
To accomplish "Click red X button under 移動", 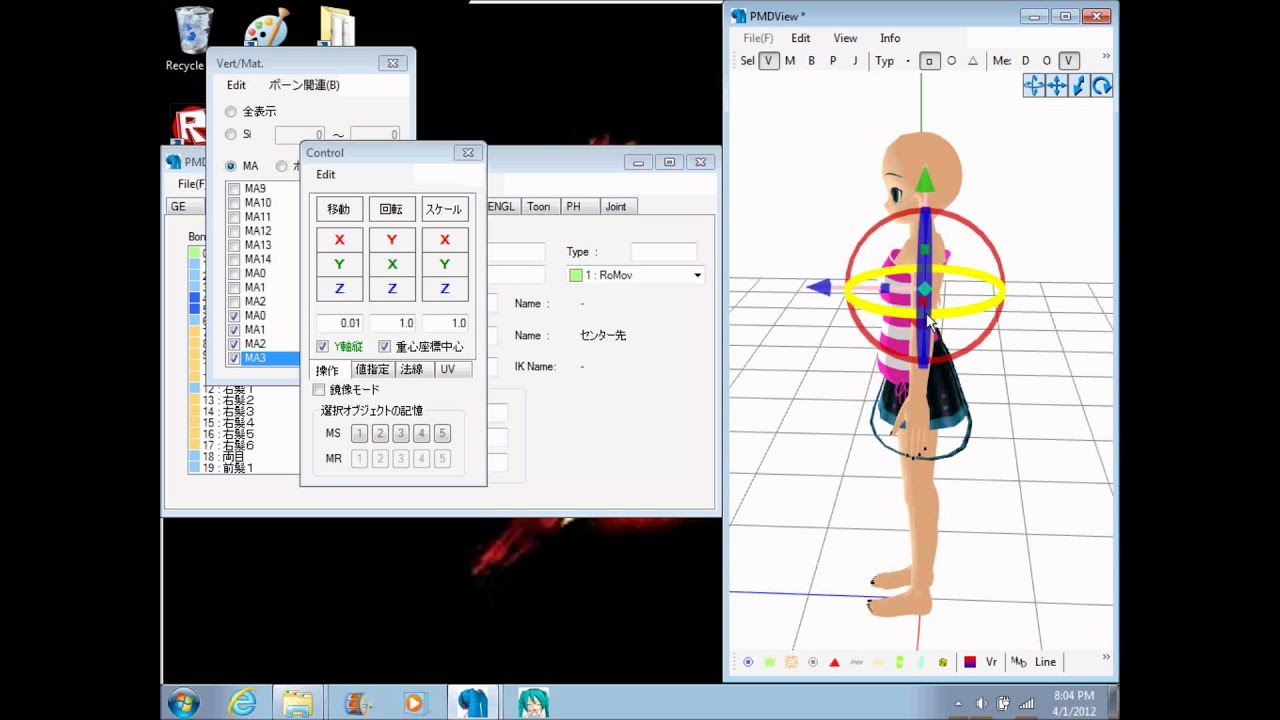I will [x=340, y=240].
